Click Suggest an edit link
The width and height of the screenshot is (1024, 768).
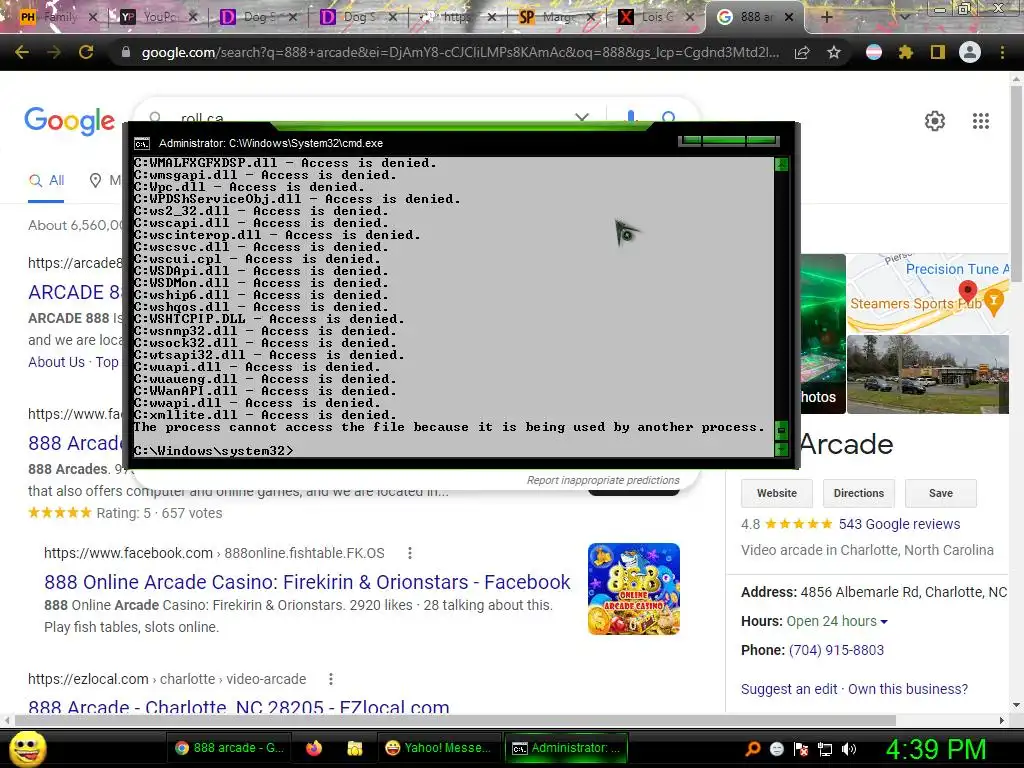[789, 689]
